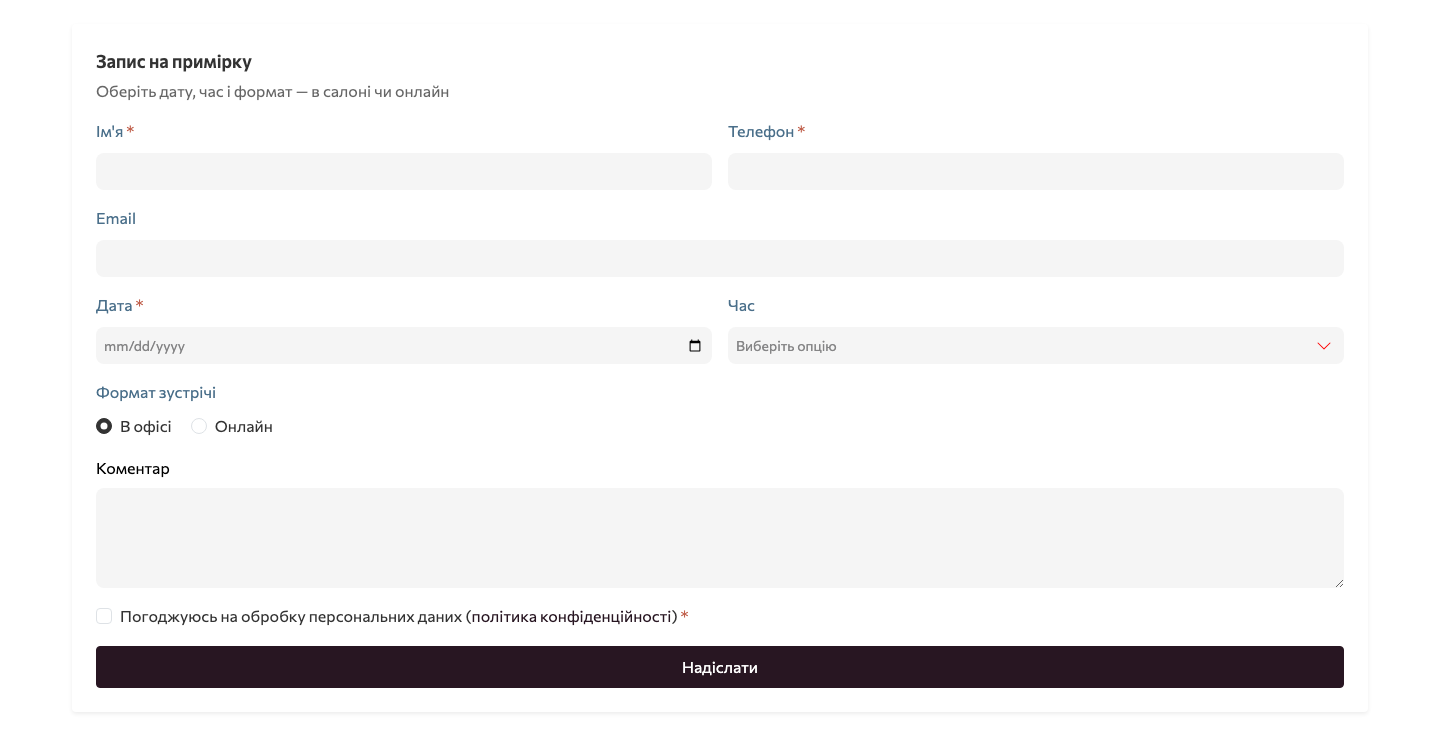This screenshot has width=1440, height=736.
Task: Click the «Час» field label
Action: tap(741, 306)
